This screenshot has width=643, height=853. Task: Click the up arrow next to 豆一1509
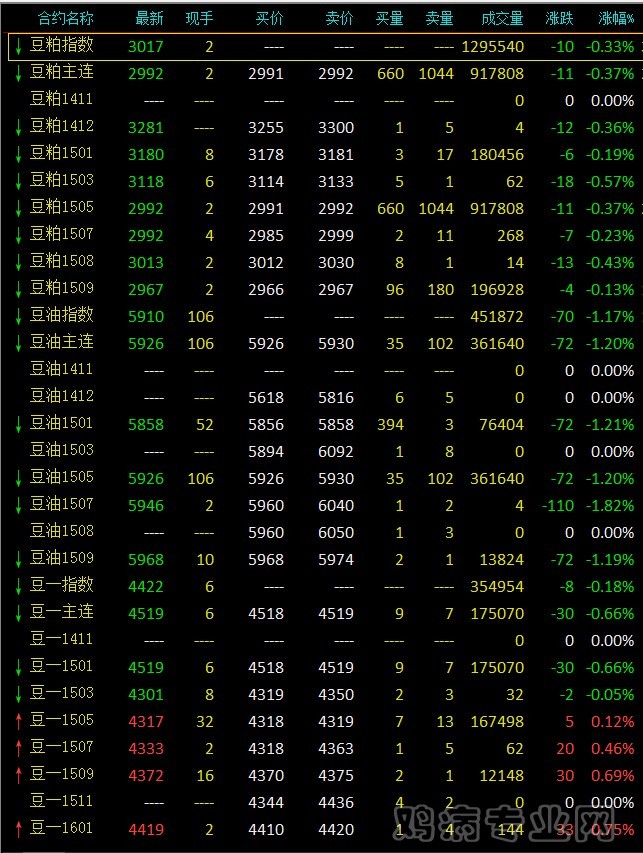point(18,774)
